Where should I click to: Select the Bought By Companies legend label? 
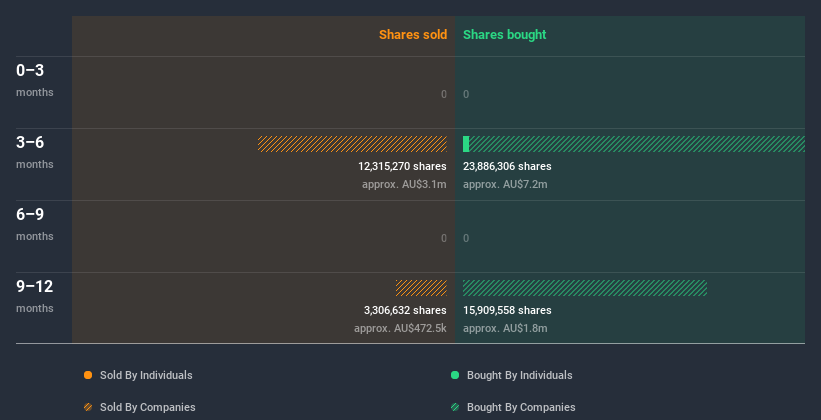point(521,407)
